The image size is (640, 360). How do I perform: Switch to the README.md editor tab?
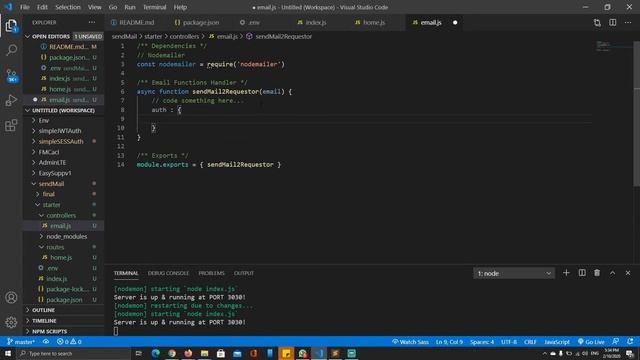[x=133, y=22]
